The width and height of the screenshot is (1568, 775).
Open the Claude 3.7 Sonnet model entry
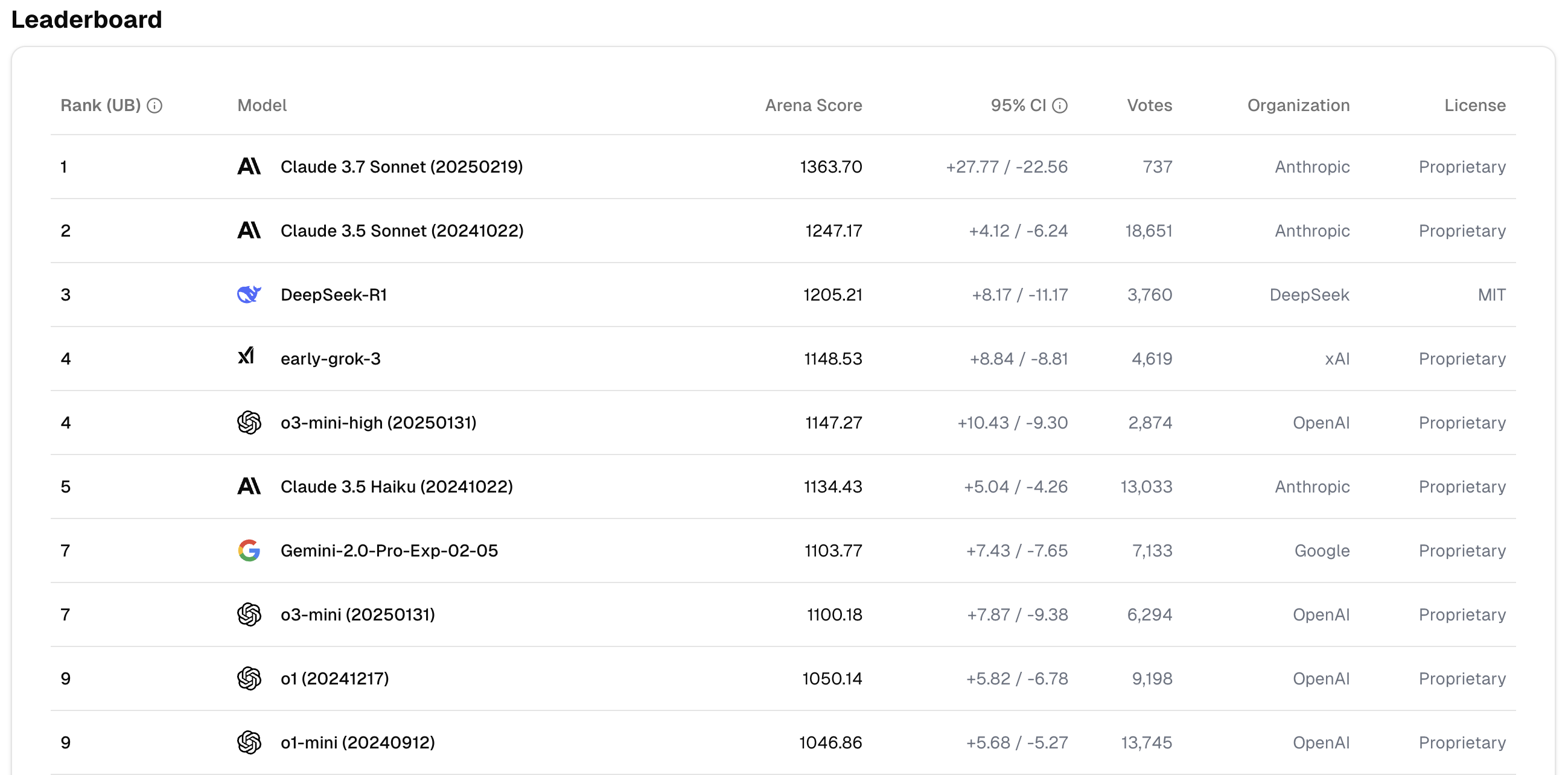point(401,166)
